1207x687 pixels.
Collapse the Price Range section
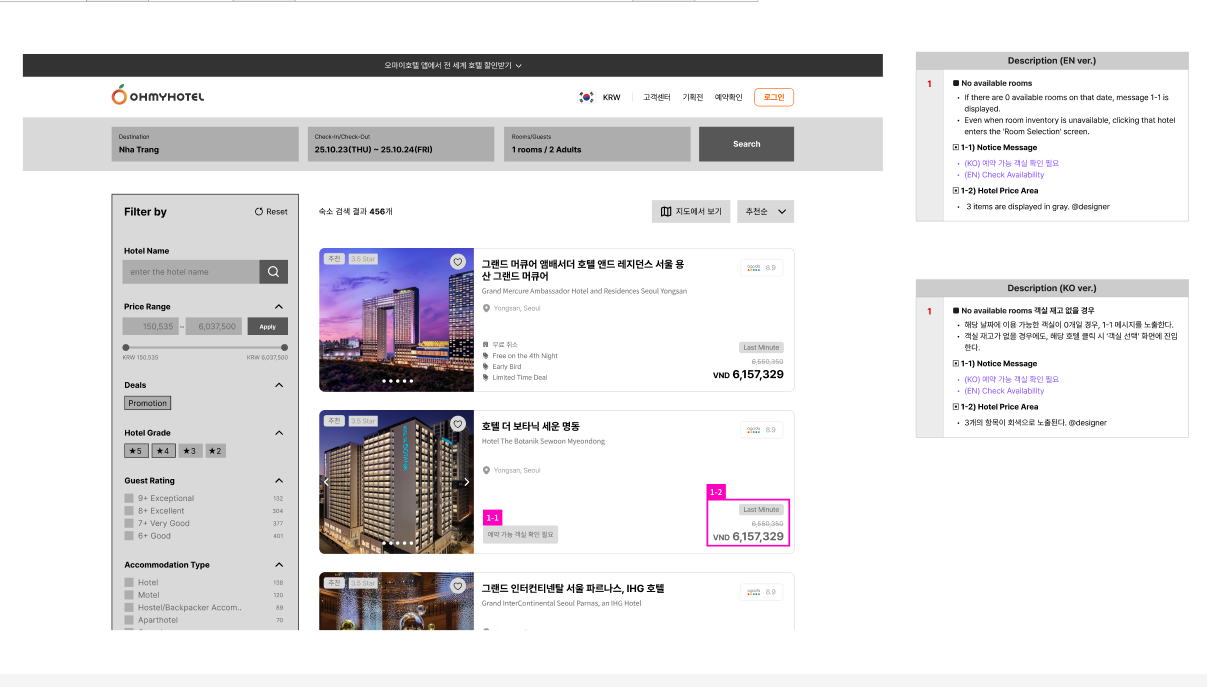point(279,307)
